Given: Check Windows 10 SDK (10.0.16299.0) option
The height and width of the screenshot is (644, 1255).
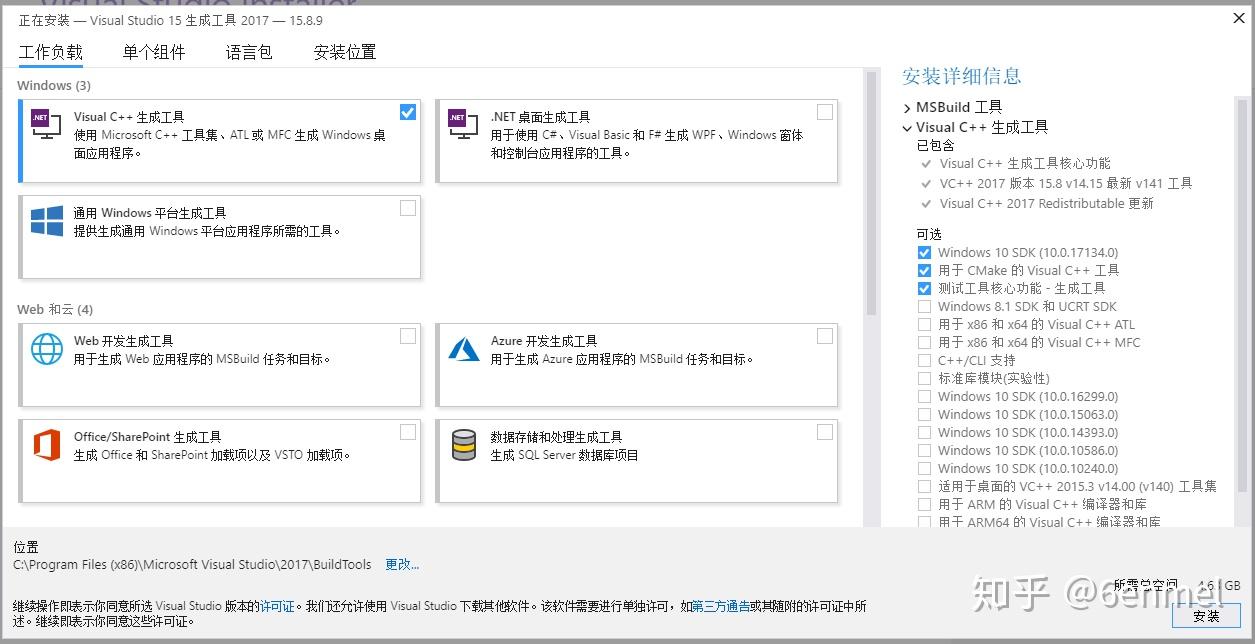Looking at the screenshot, I should click(924, 397).
